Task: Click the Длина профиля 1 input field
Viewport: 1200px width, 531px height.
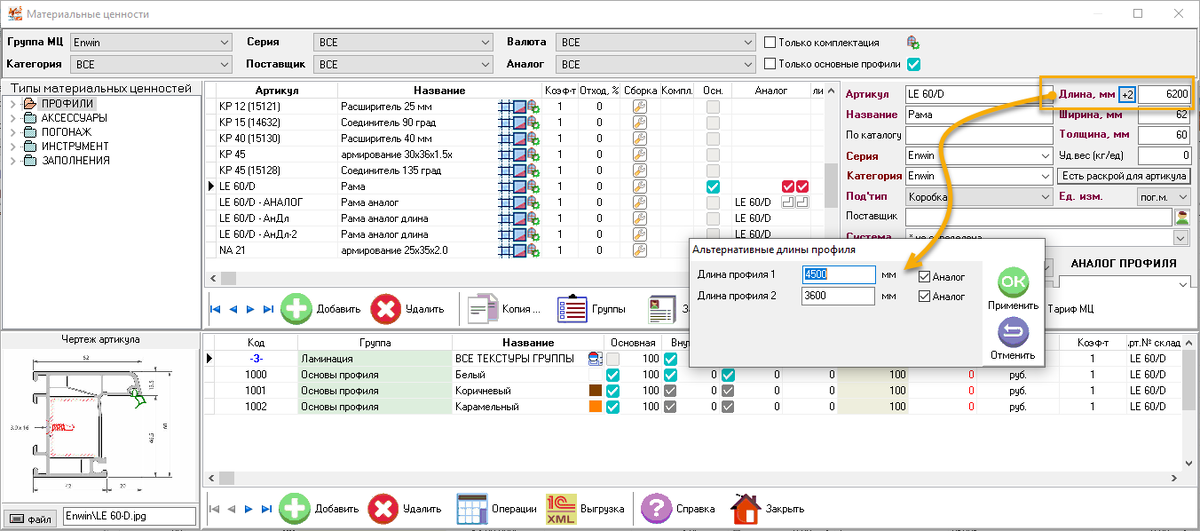Action: pyautogui.click(x=838, y=275)
